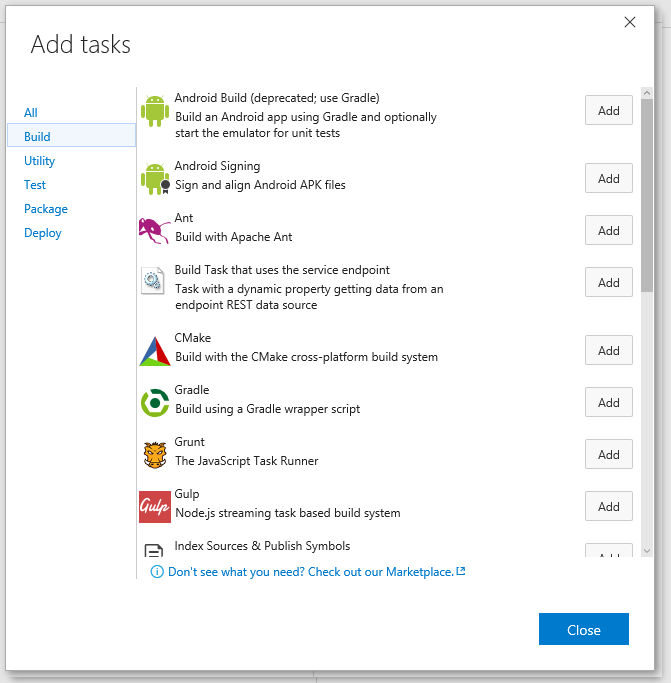Add the Gulp task
The height and width of the screenshot is (683, 671).
tap(609, 507)
